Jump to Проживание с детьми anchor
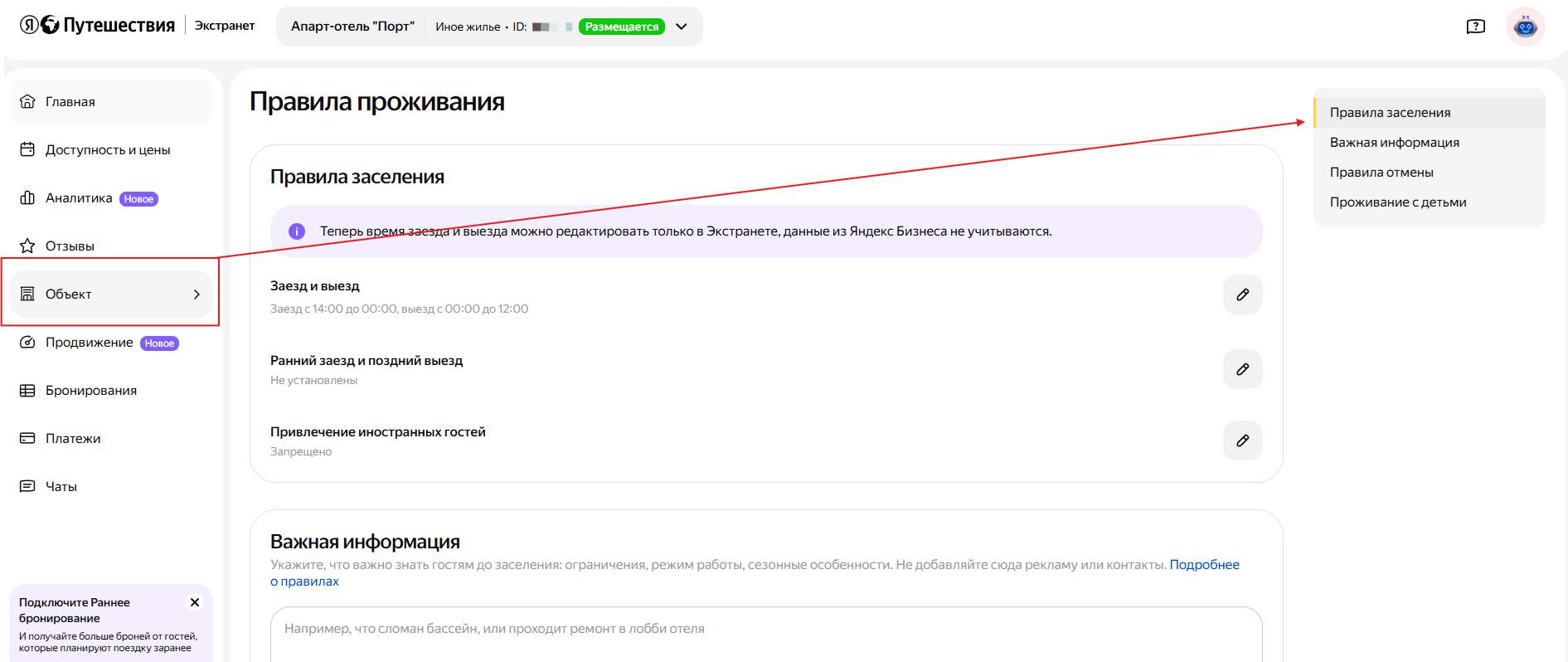Screen dimensions: 1568x662 1430,202
